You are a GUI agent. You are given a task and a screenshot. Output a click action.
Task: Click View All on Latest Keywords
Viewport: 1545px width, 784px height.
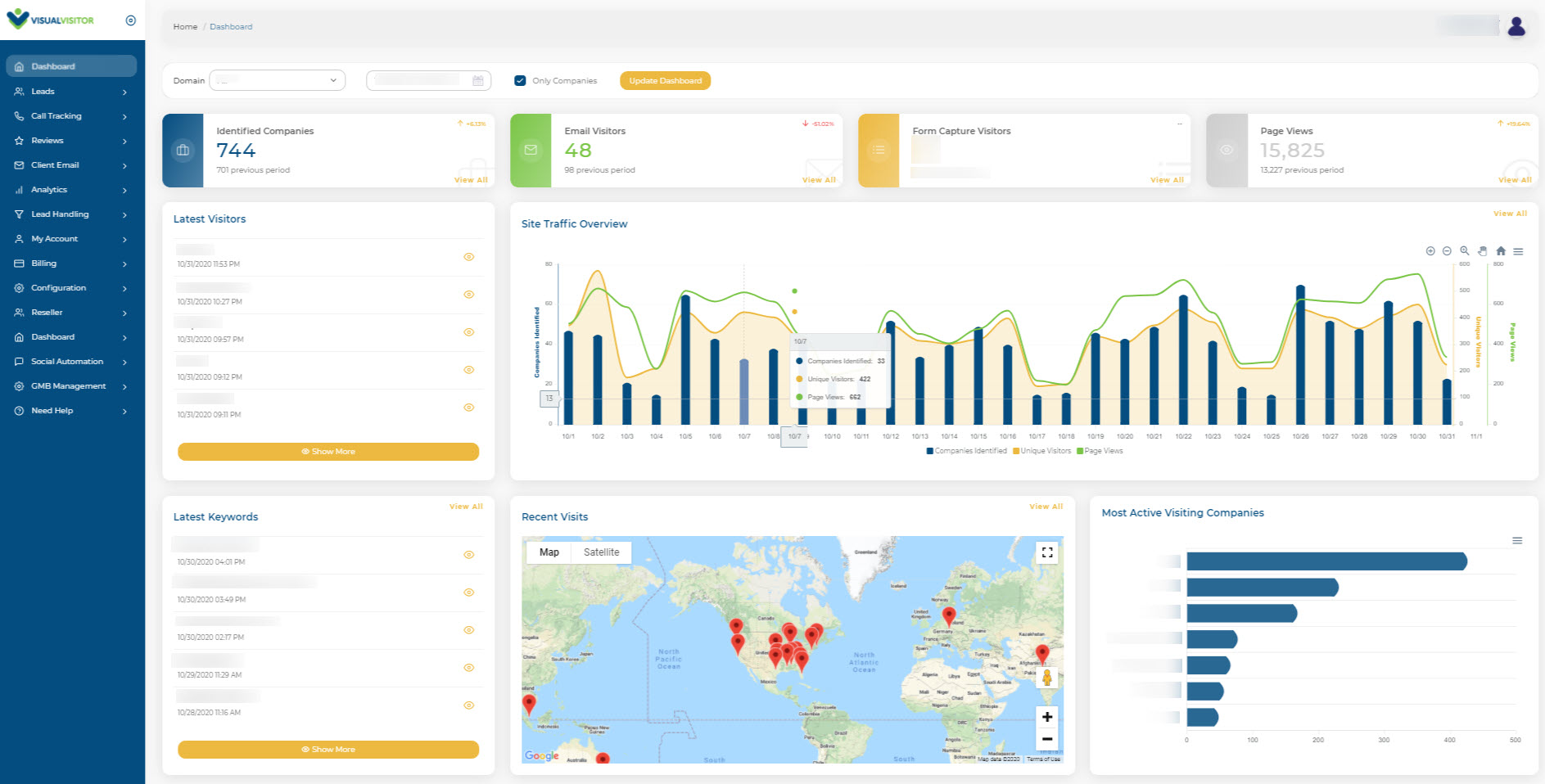click(465, 506)
